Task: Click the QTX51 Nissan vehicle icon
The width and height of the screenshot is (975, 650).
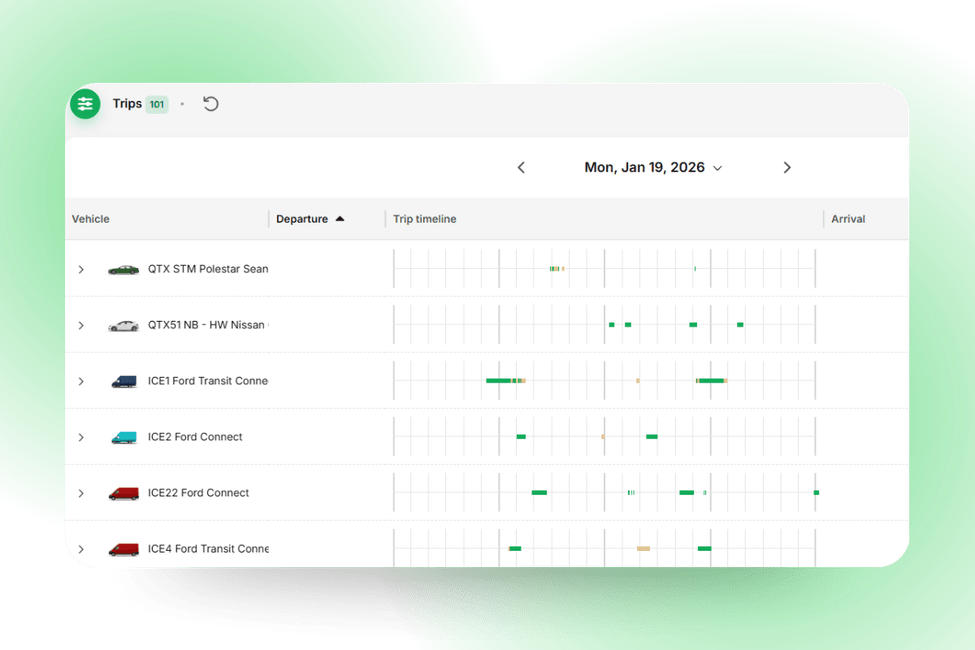Action: (x=124, y=324)
